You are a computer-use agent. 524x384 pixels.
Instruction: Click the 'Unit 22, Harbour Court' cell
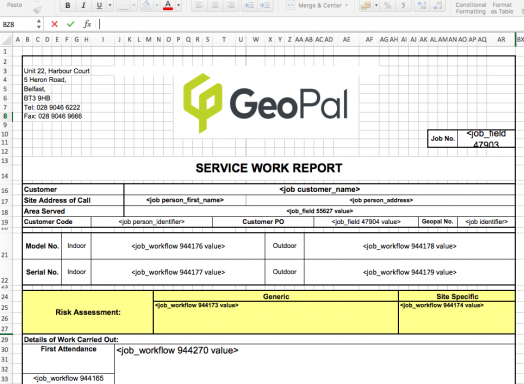56,71
